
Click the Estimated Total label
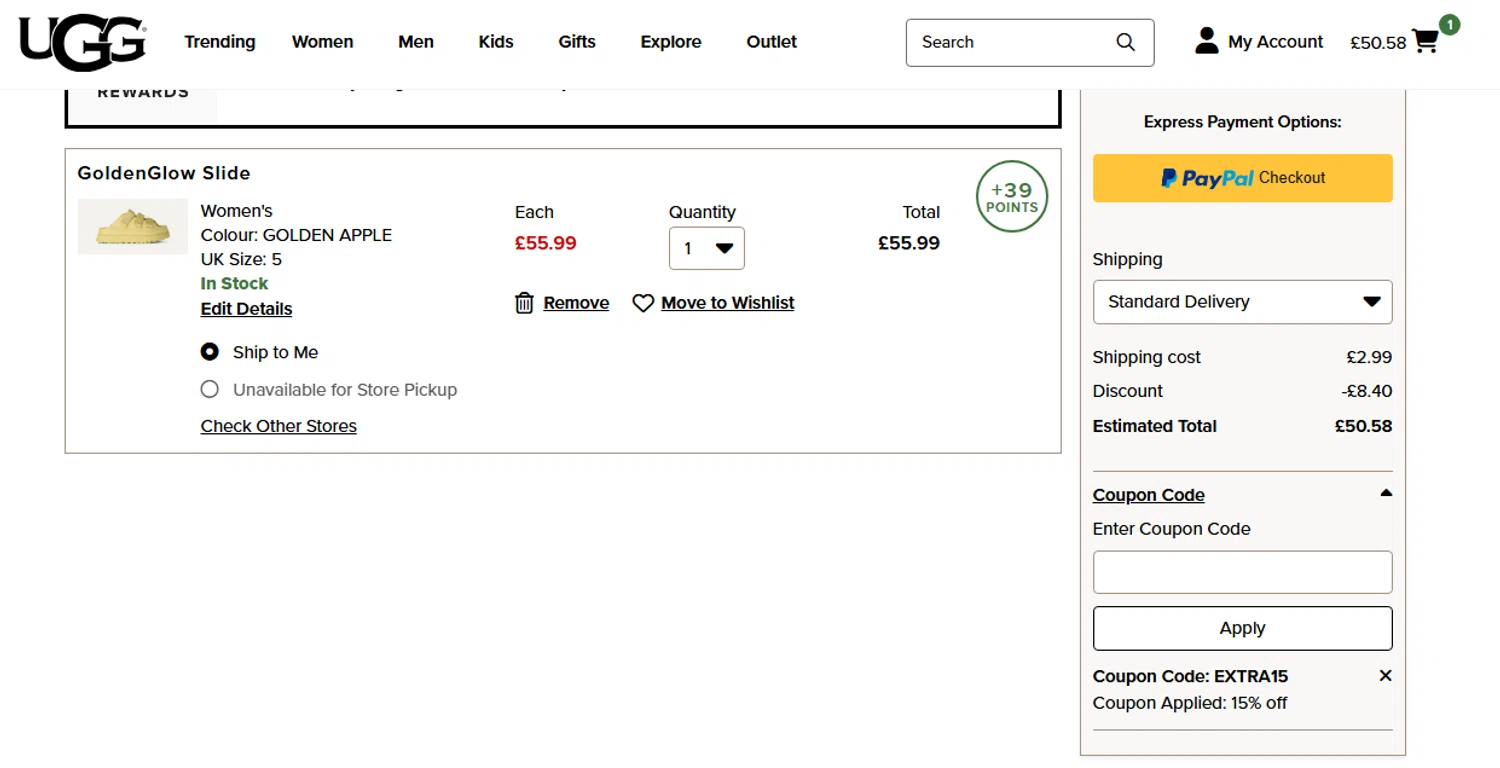click(x=1155, y=426)
